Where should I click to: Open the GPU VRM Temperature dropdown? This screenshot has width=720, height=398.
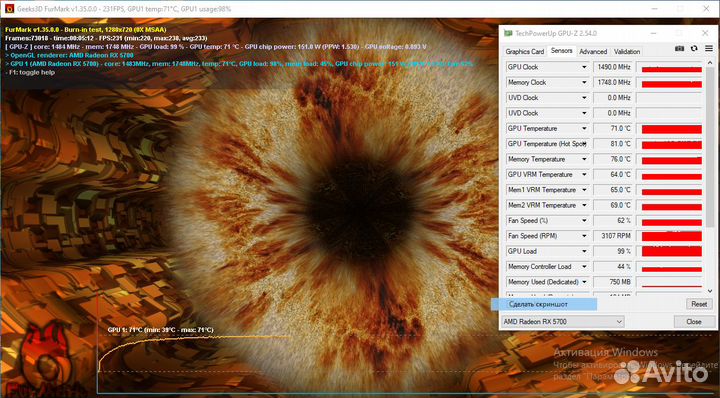point(584,174)
